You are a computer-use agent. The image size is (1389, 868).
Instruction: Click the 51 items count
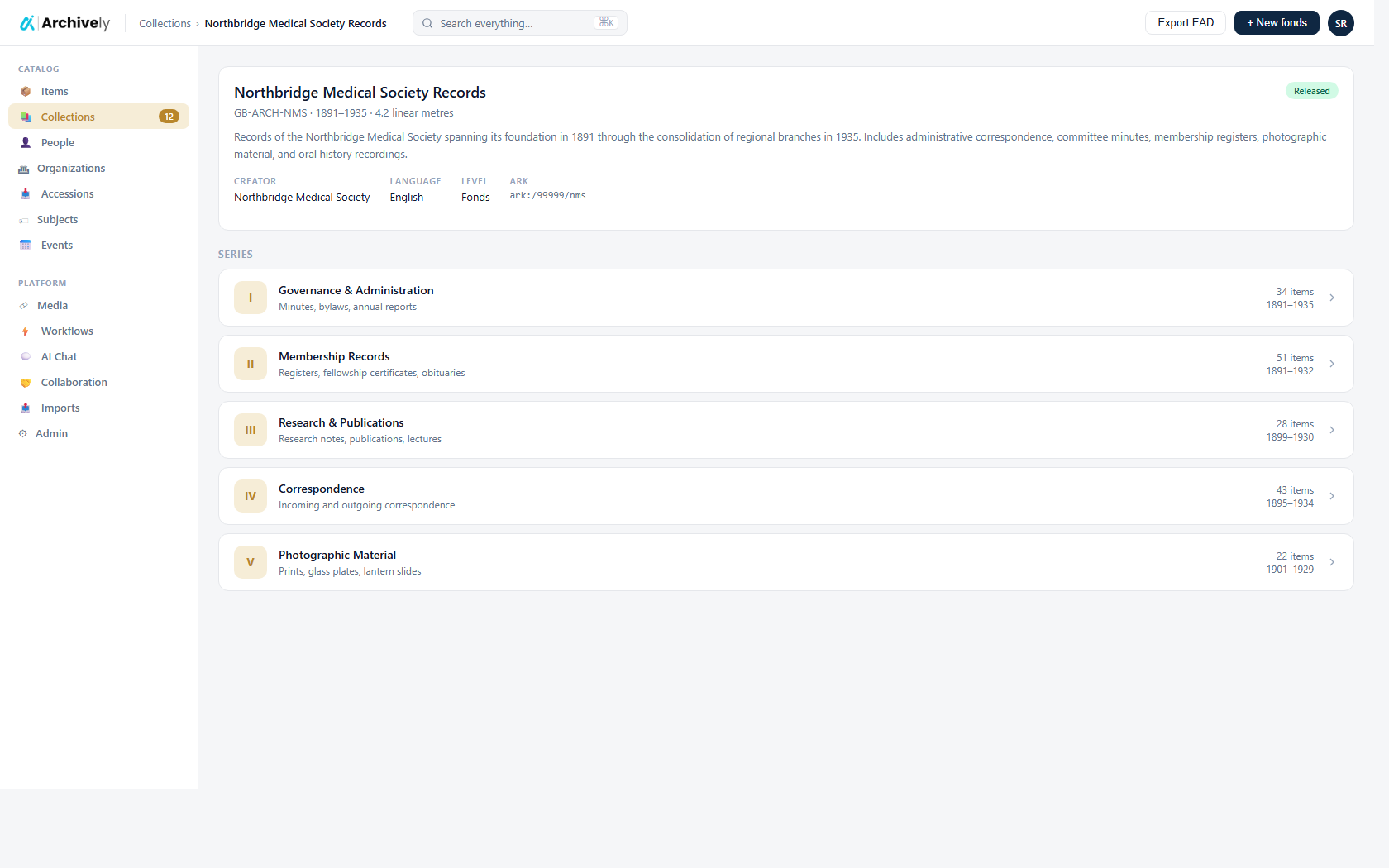(1295, 358)
